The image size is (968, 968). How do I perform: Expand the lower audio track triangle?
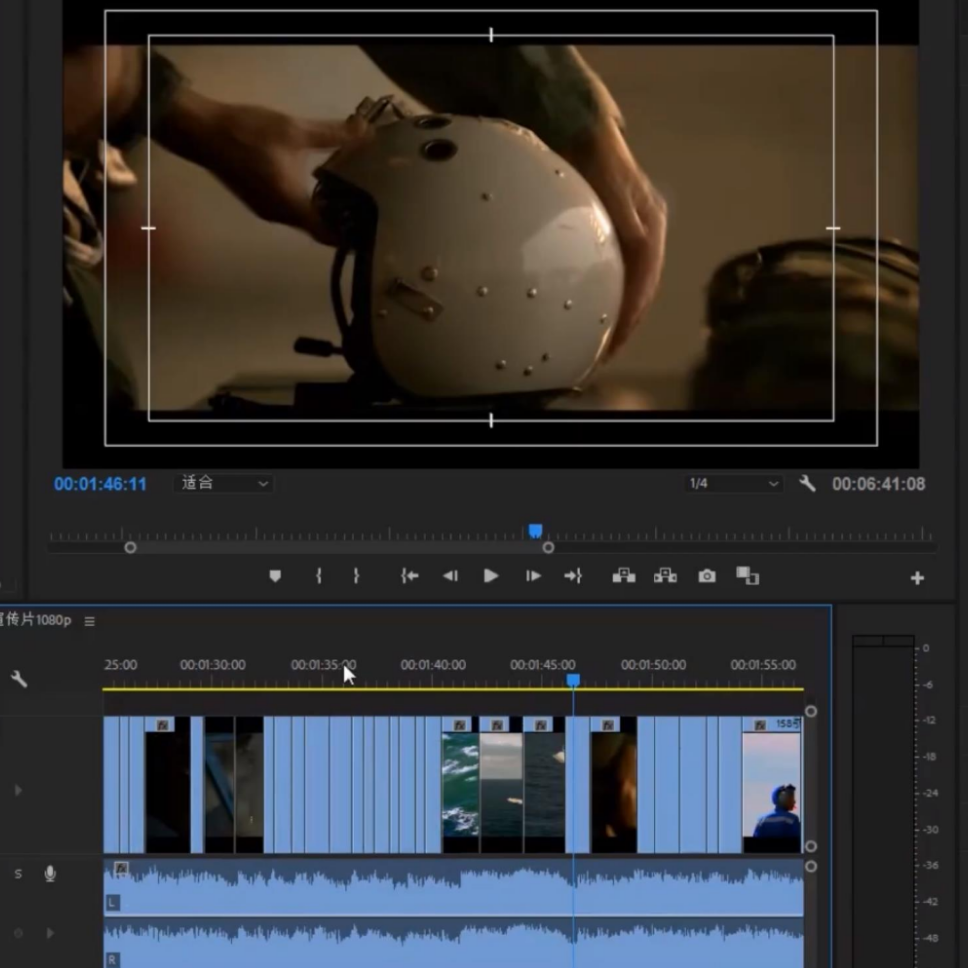click(x=50, y=933)
